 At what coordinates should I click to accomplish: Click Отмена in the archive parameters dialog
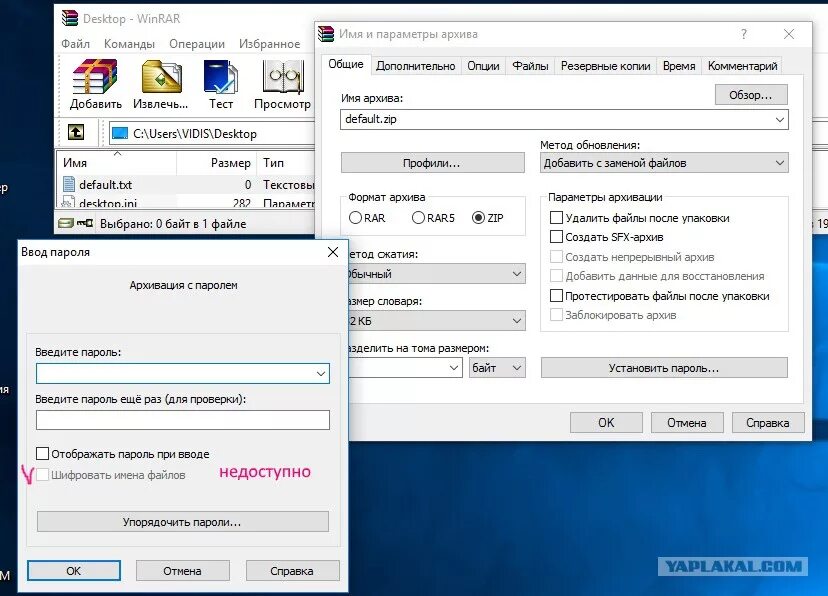click(x=686, y=423)
